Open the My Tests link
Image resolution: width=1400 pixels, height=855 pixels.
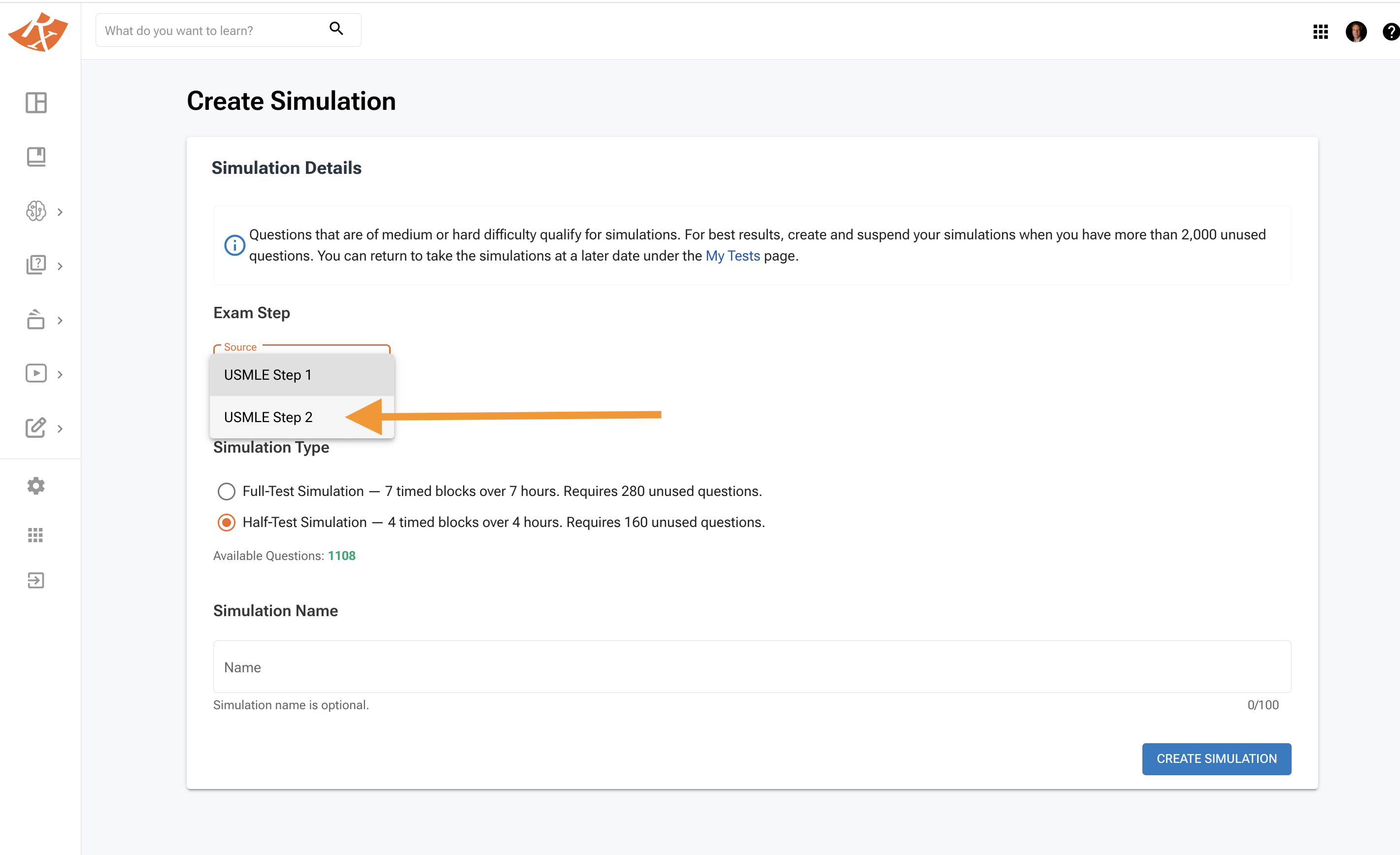click(733, 256)
